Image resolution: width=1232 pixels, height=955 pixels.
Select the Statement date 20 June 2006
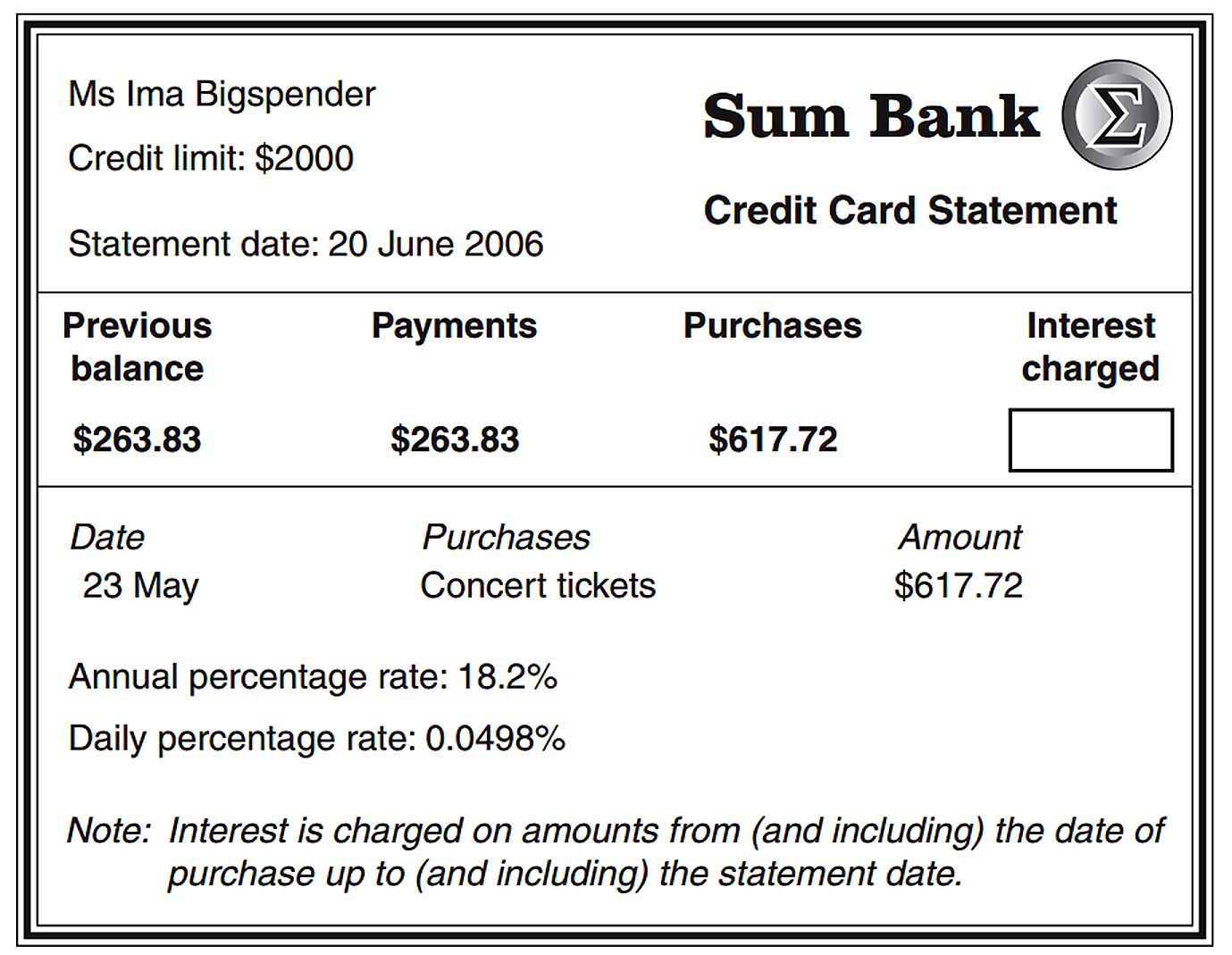tap(306, 244)
